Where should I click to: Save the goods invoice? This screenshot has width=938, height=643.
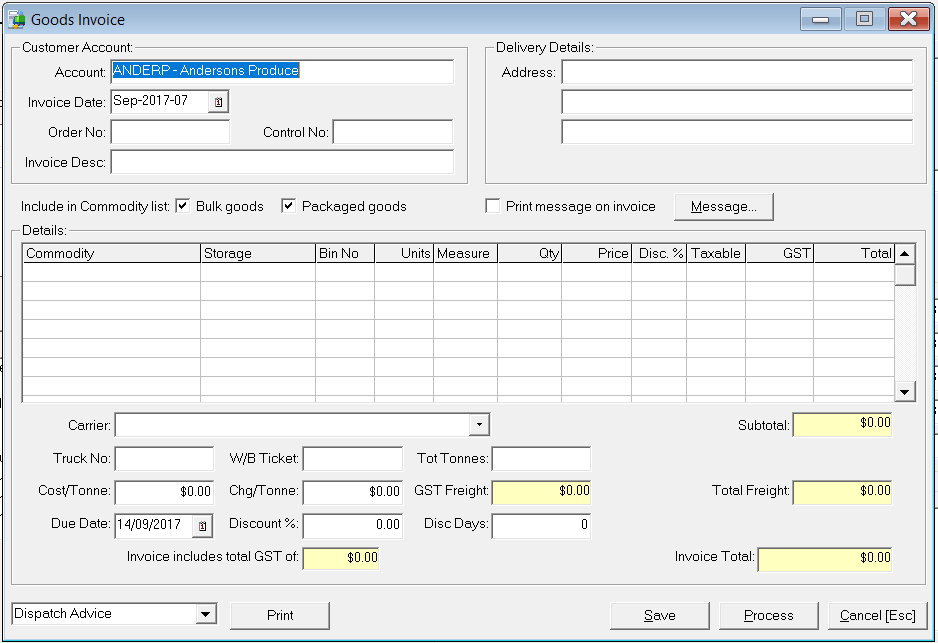[x=660, y=615]
